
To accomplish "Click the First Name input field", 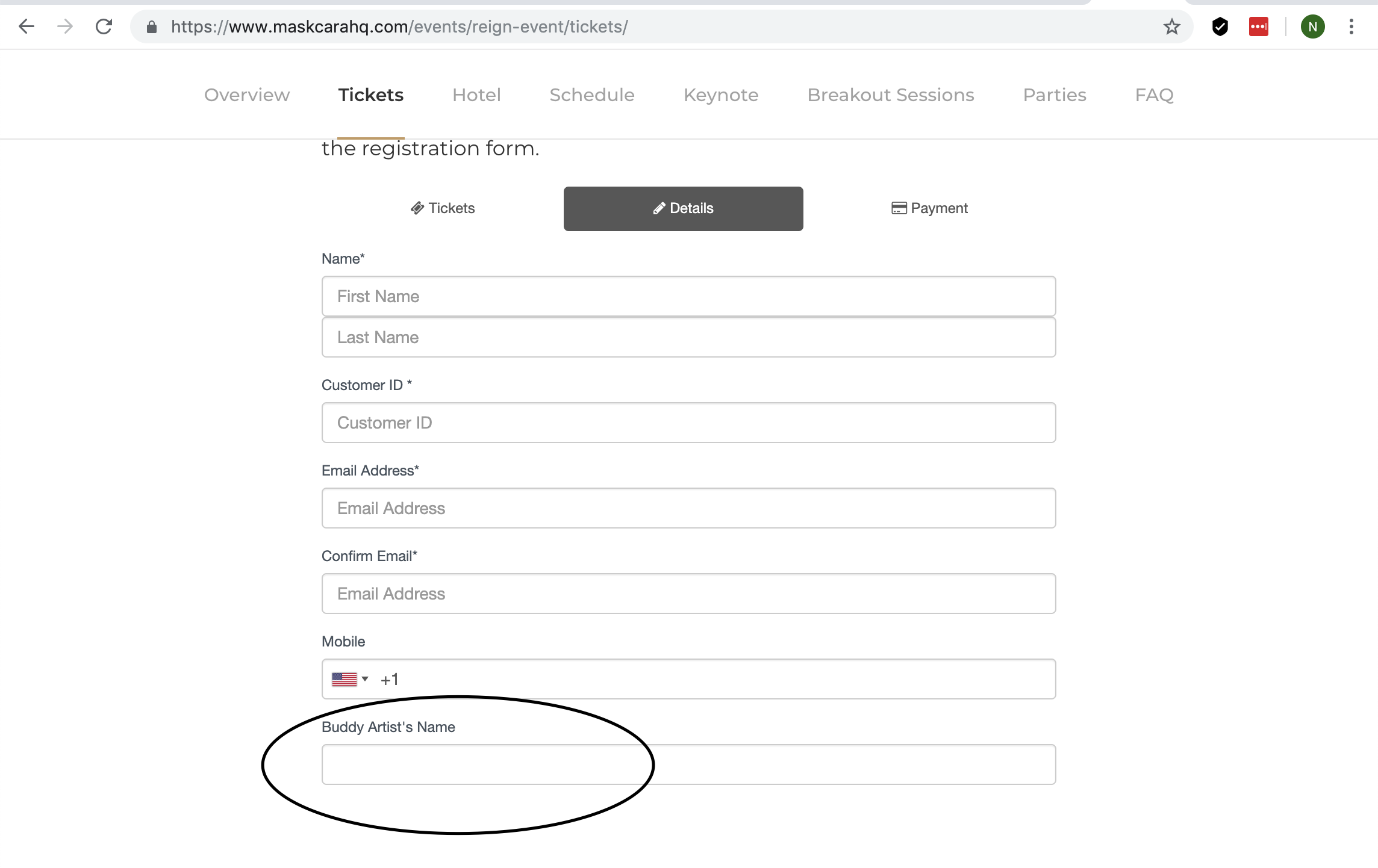I will tap(688, 296).
